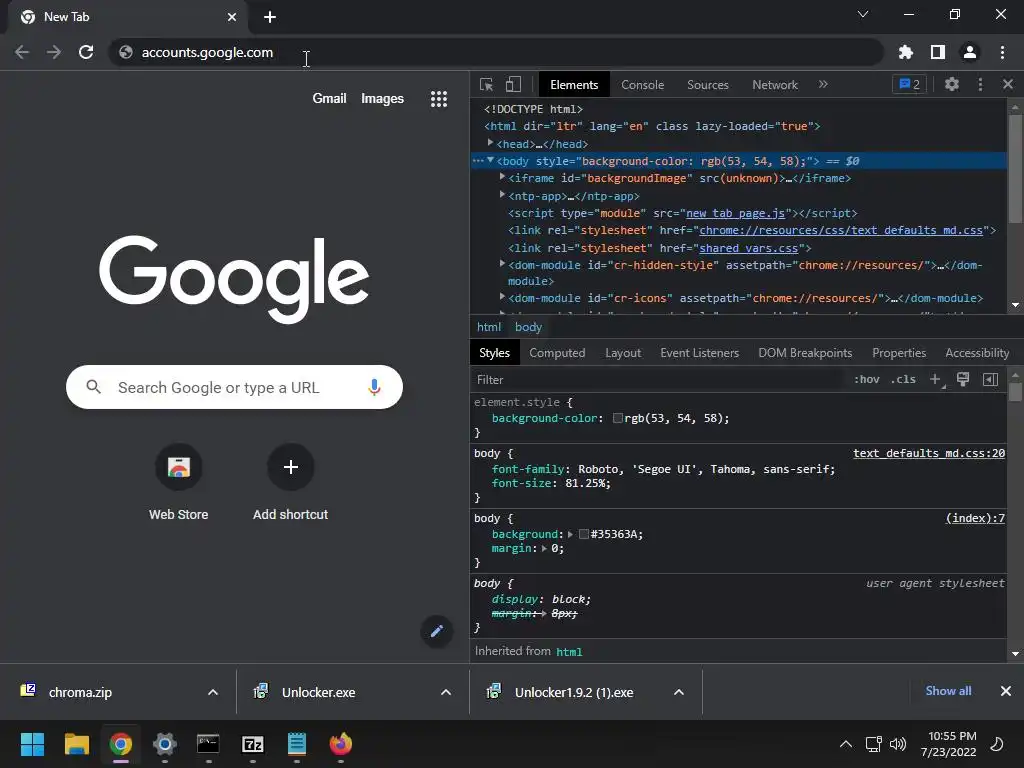The image size is (1024, 768).
Task: Expand the cr-hidden-style dom-module
Action: (502, 264)
